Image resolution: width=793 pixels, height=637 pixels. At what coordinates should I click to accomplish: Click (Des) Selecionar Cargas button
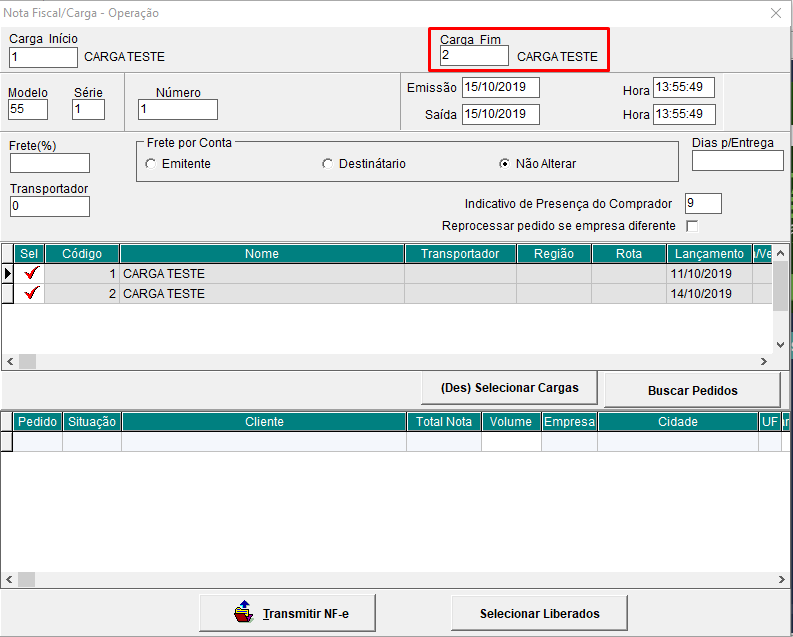[510, 387]
